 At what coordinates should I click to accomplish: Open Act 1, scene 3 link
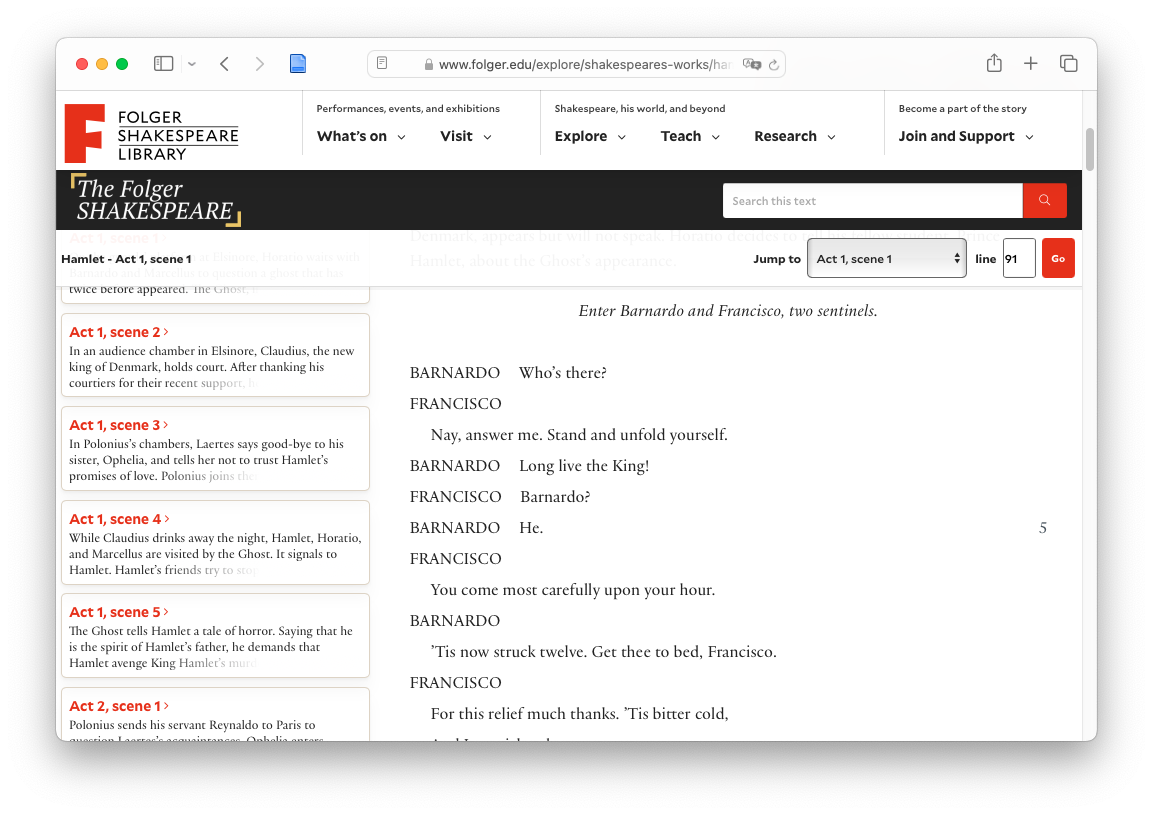coord(118,425)
